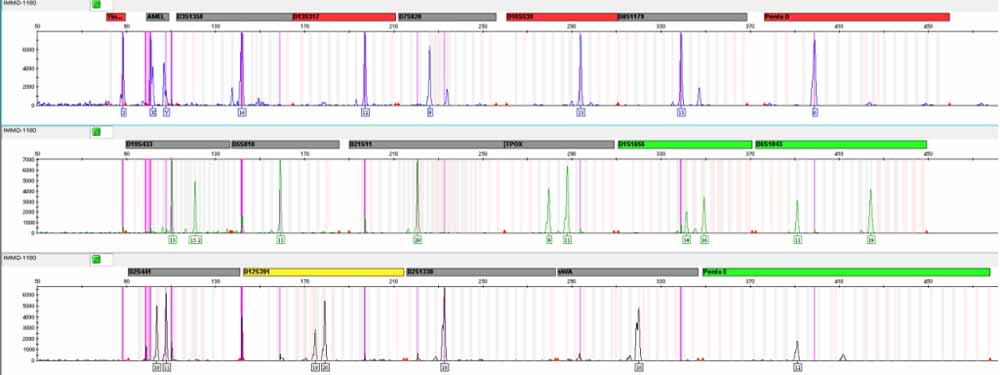Select the red D13S317 marker bar

344,17
